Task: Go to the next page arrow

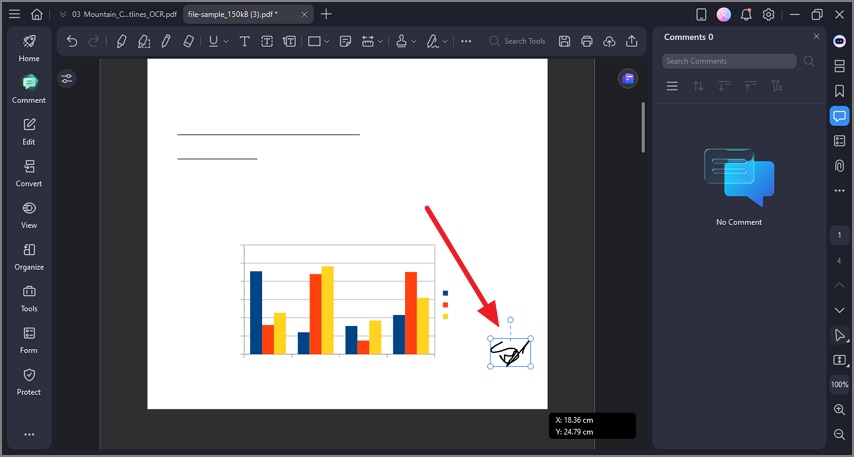Action: [839, 310]
